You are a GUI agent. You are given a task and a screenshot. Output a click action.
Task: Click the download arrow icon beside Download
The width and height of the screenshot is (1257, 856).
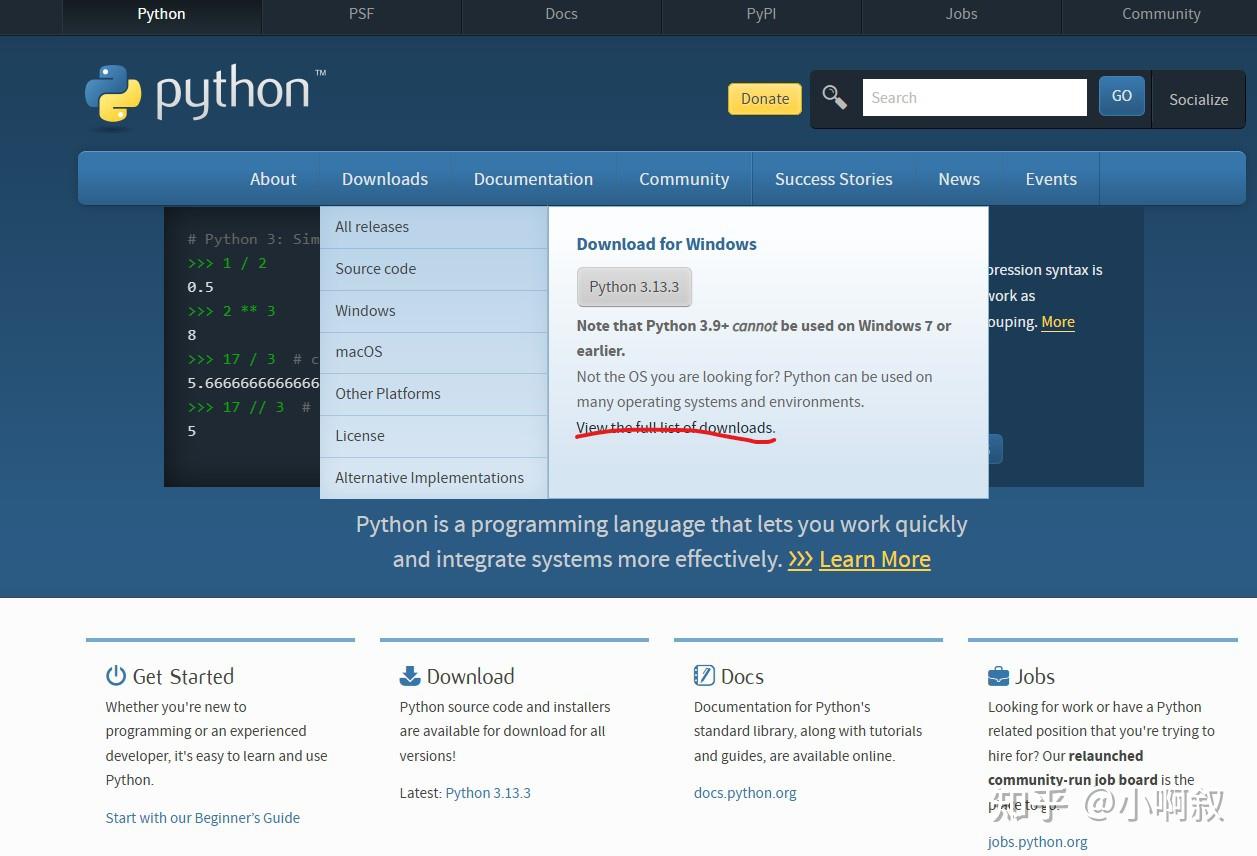click(x=411, y=676)
